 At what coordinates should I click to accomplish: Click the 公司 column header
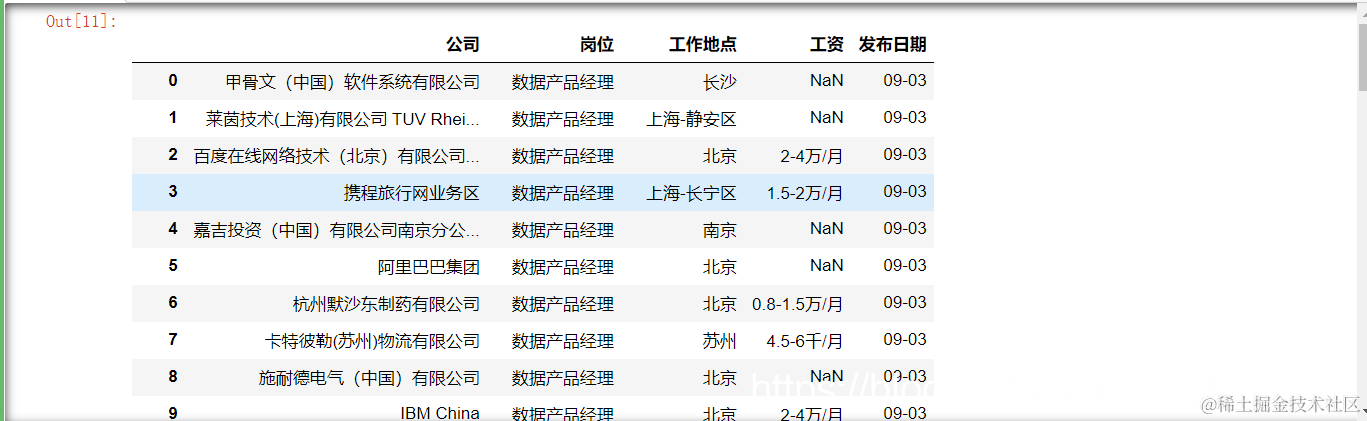(x=463, y=44)
